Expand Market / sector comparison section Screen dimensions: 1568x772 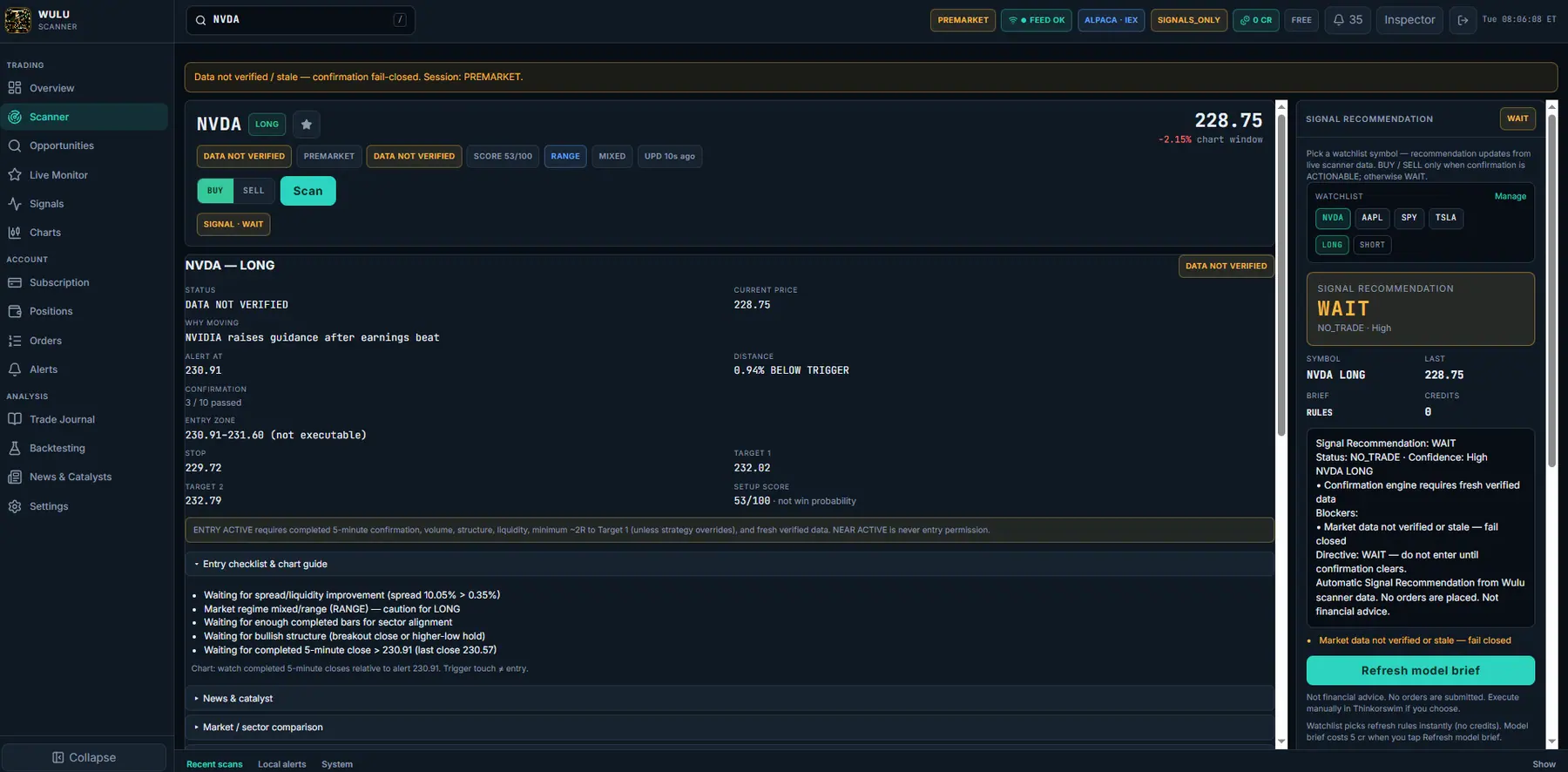click(x=730, y=728)
